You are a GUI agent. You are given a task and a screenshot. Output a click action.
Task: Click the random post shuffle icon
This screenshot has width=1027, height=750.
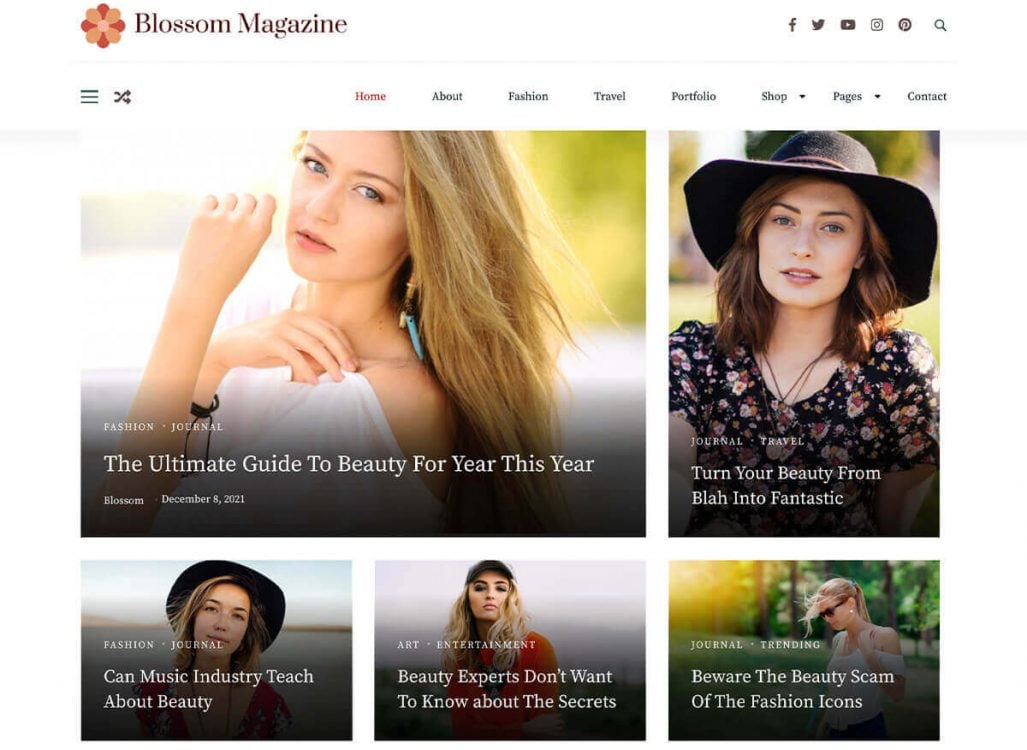coord(122,96)
